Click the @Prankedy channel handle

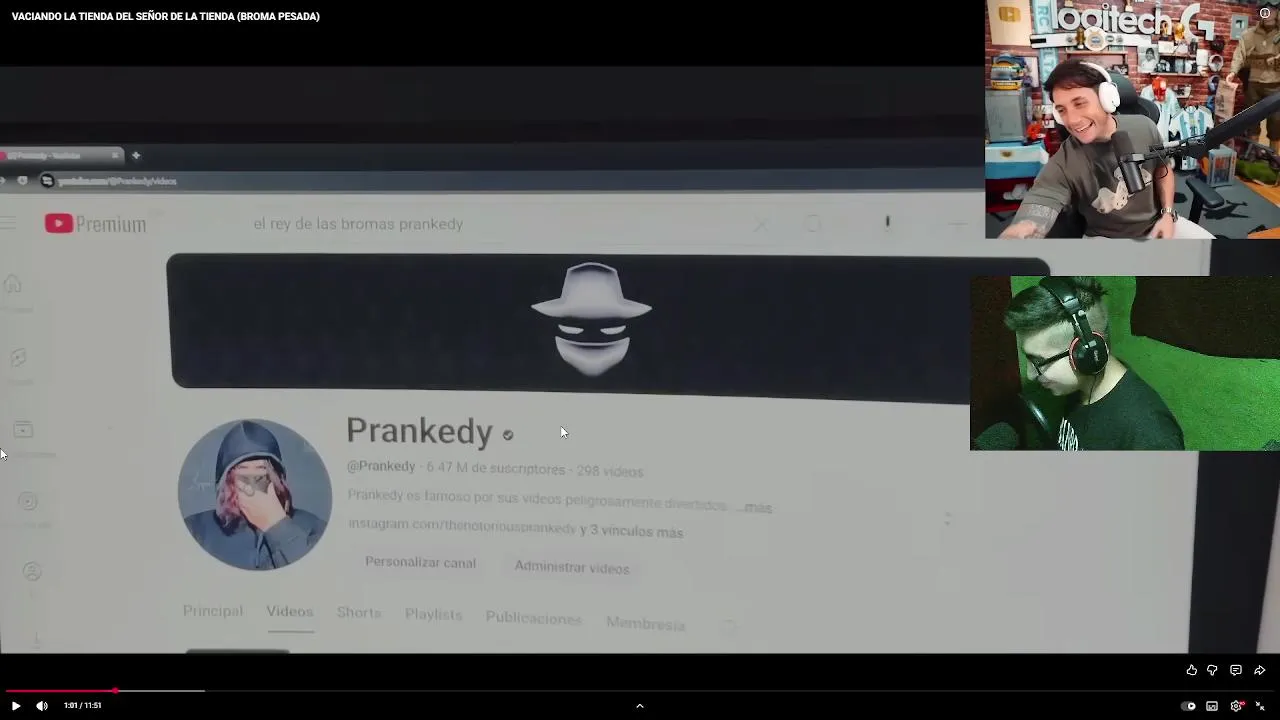pos(381,466)
